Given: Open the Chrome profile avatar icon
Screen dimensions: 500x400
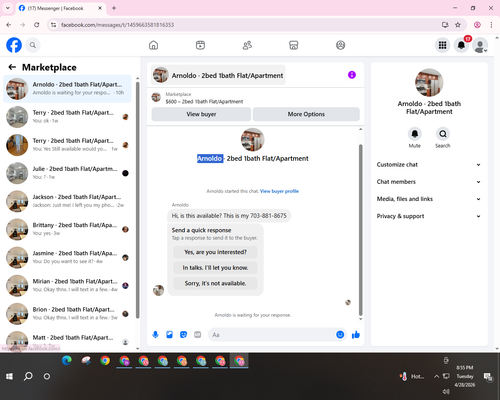Looking at the screenshot, I should click(x=477, y=25).
